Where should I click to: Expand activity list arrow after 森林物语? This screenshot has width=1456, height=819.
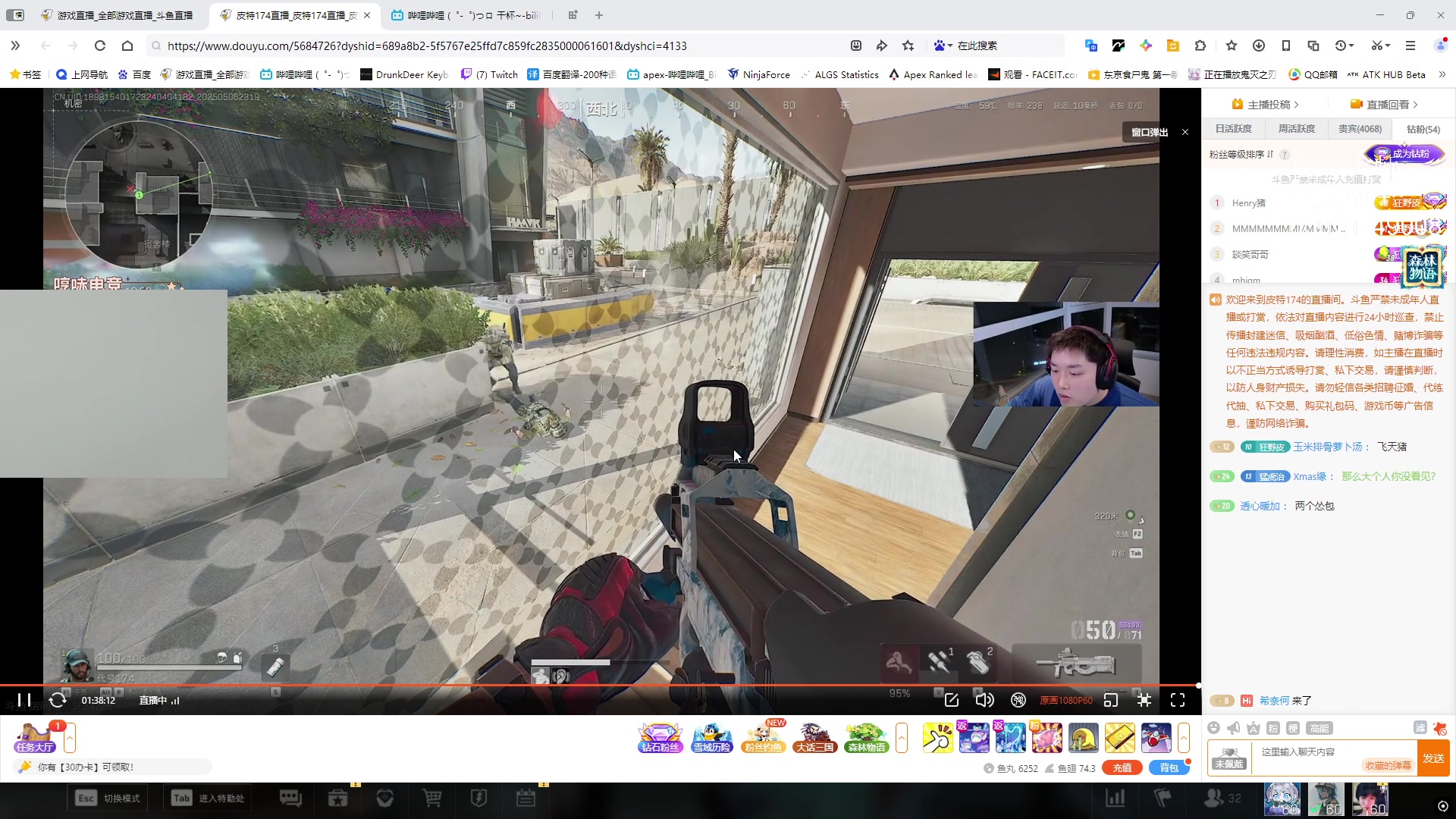click(x=902, y=737)
